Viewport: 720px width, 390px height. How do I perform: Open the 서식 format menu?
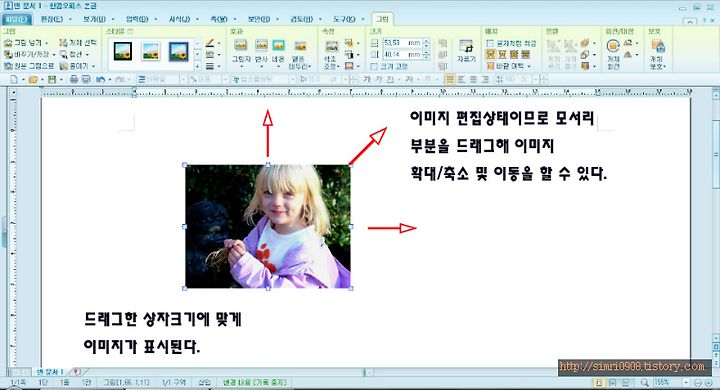[x=179, y=19]
